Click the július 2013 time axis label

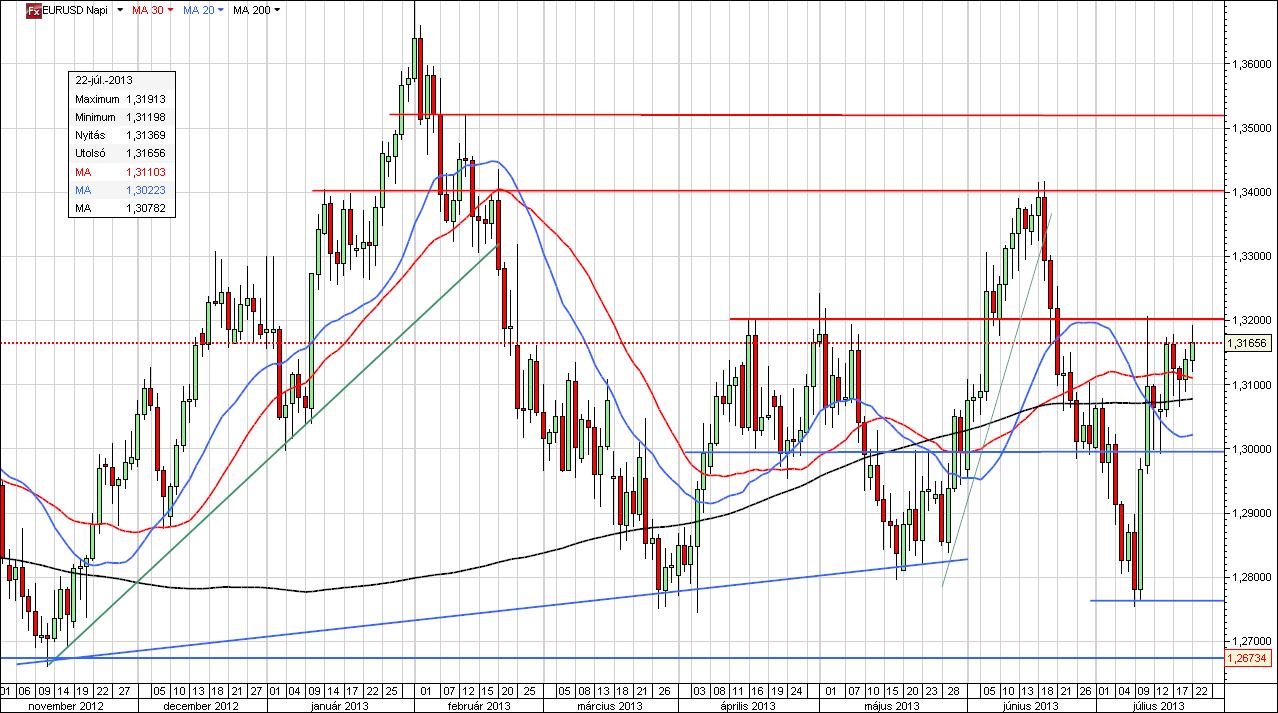(1161, 706)
